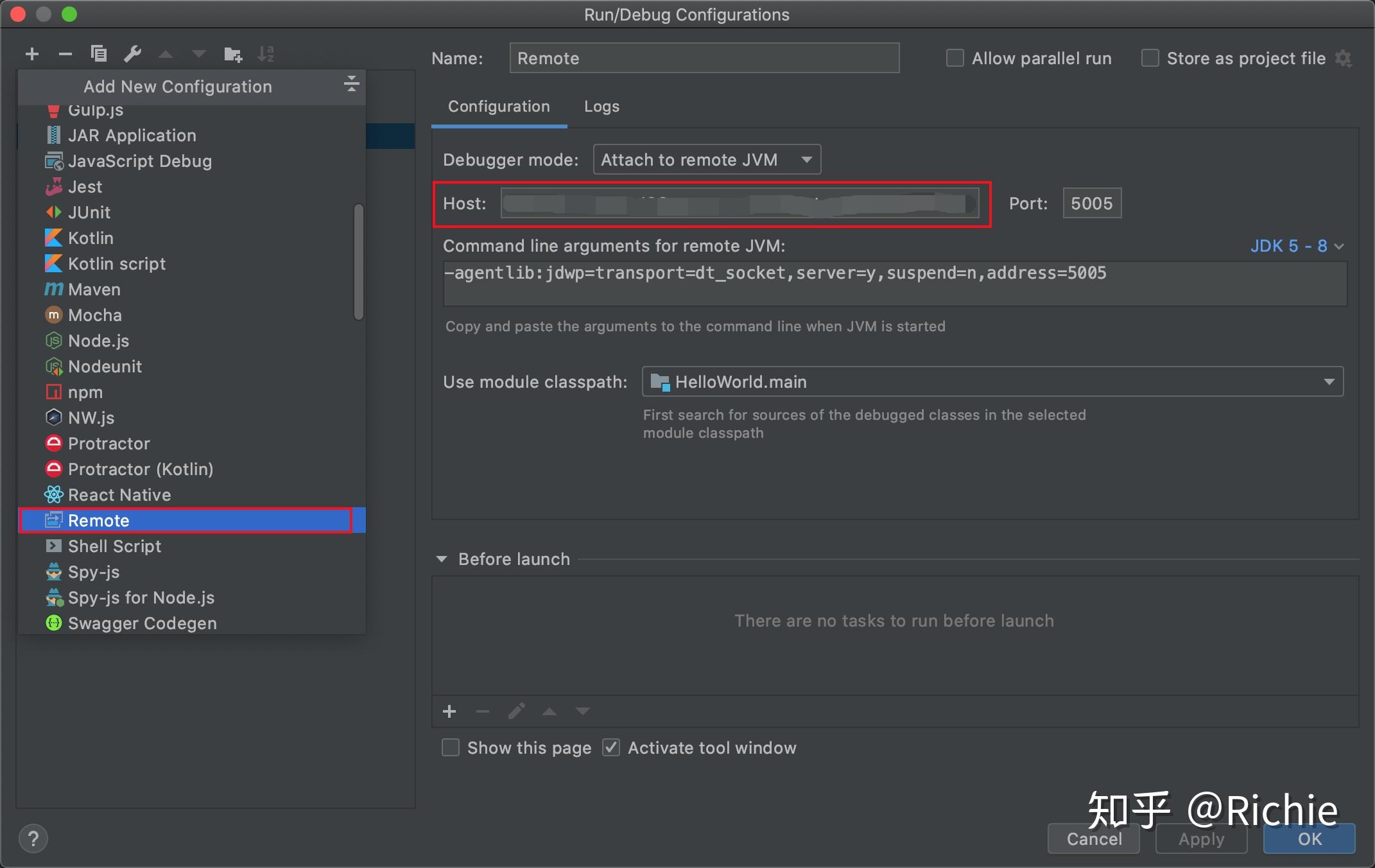Check Show this page option
Viewport: 1375px width, 868px height.
coord(450,747)
